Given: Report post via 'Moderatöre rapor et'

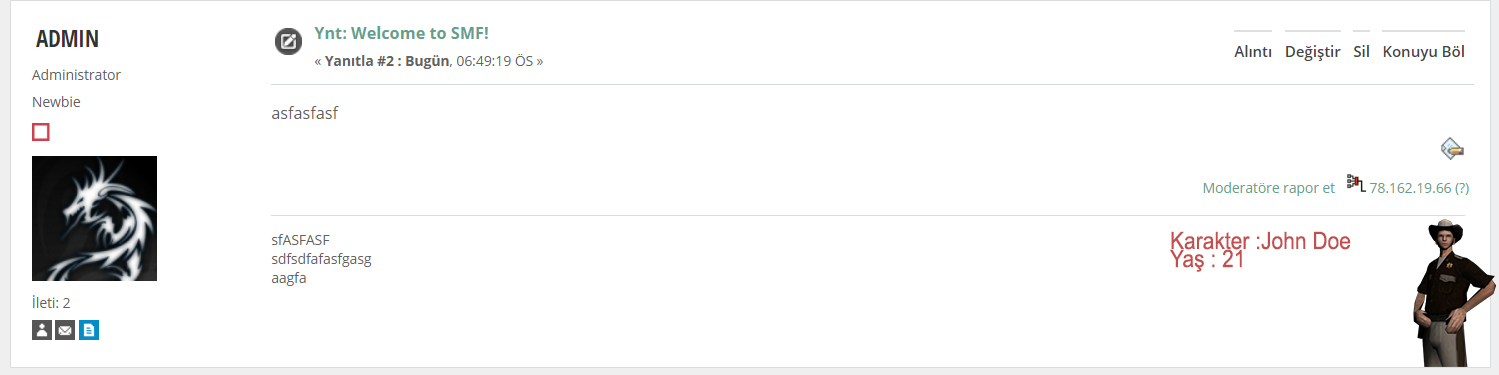Looking at the screenshot, I should point(1269,187).
